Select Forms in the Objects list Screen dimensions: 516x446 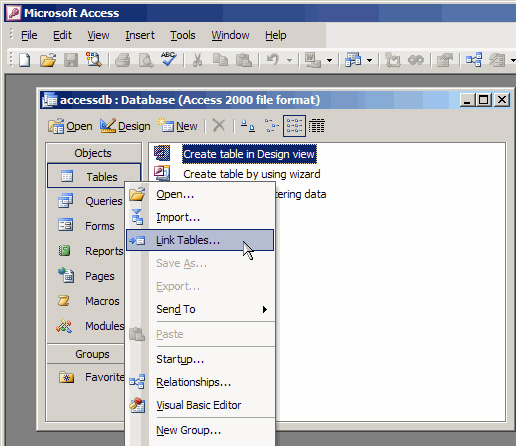click(86, 226)
